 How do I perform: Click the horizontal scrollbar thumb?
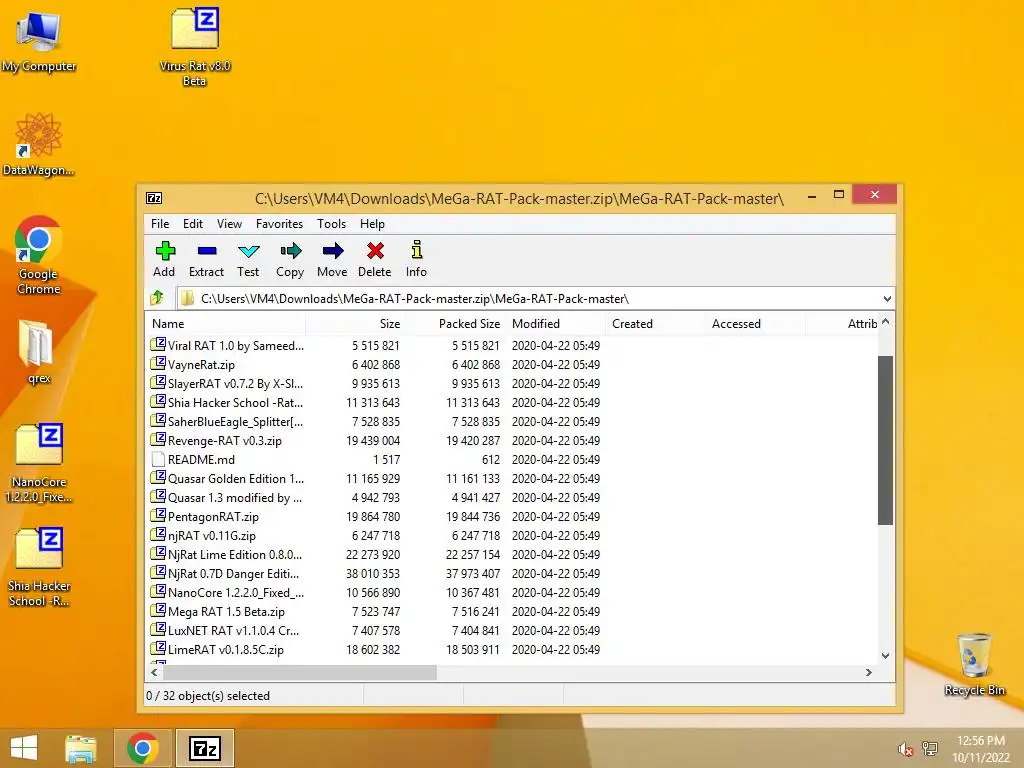(x=300, y=672)
